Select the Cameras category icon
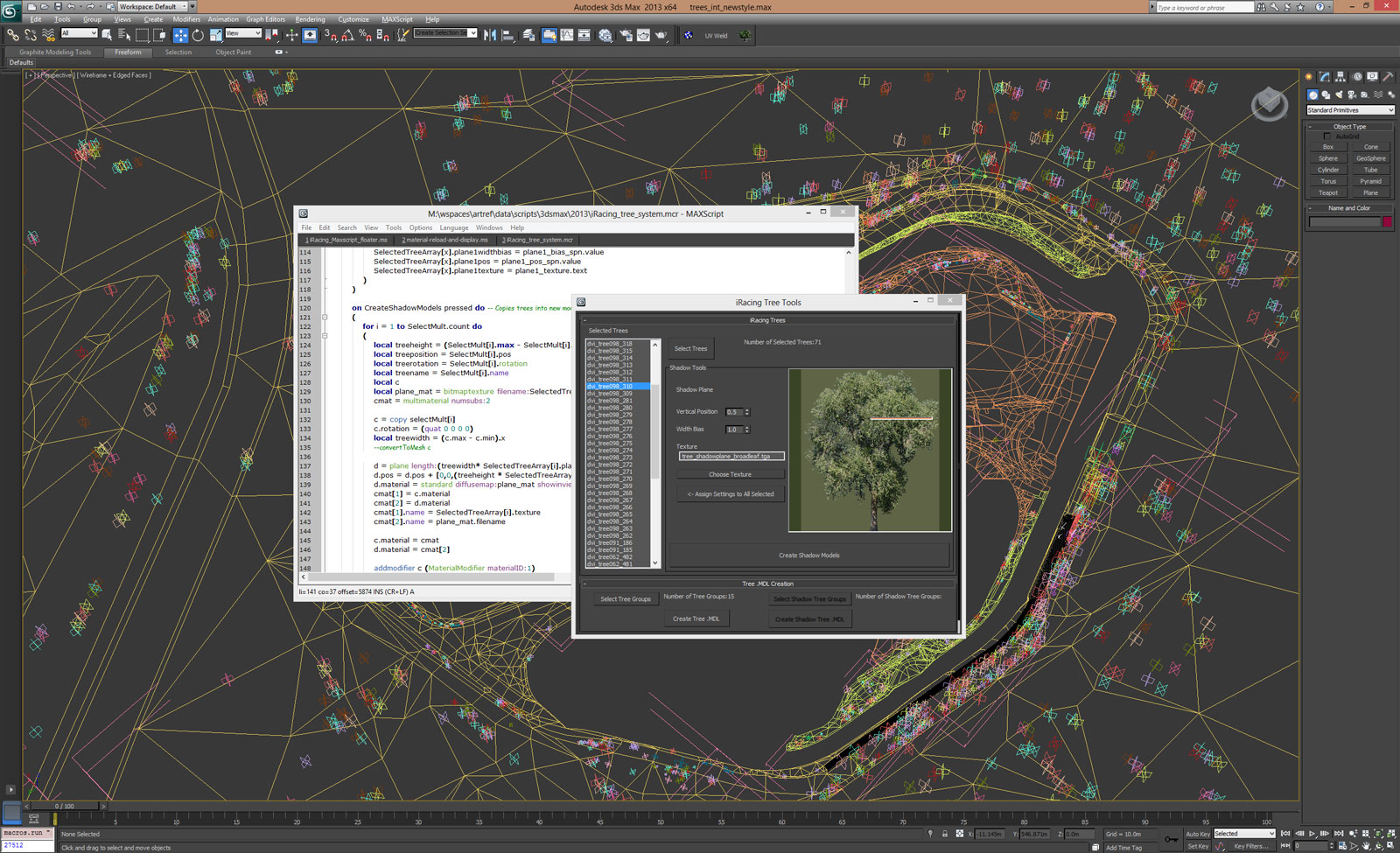The height and width of the screenshot is (853, 1400). [1352, 94]
